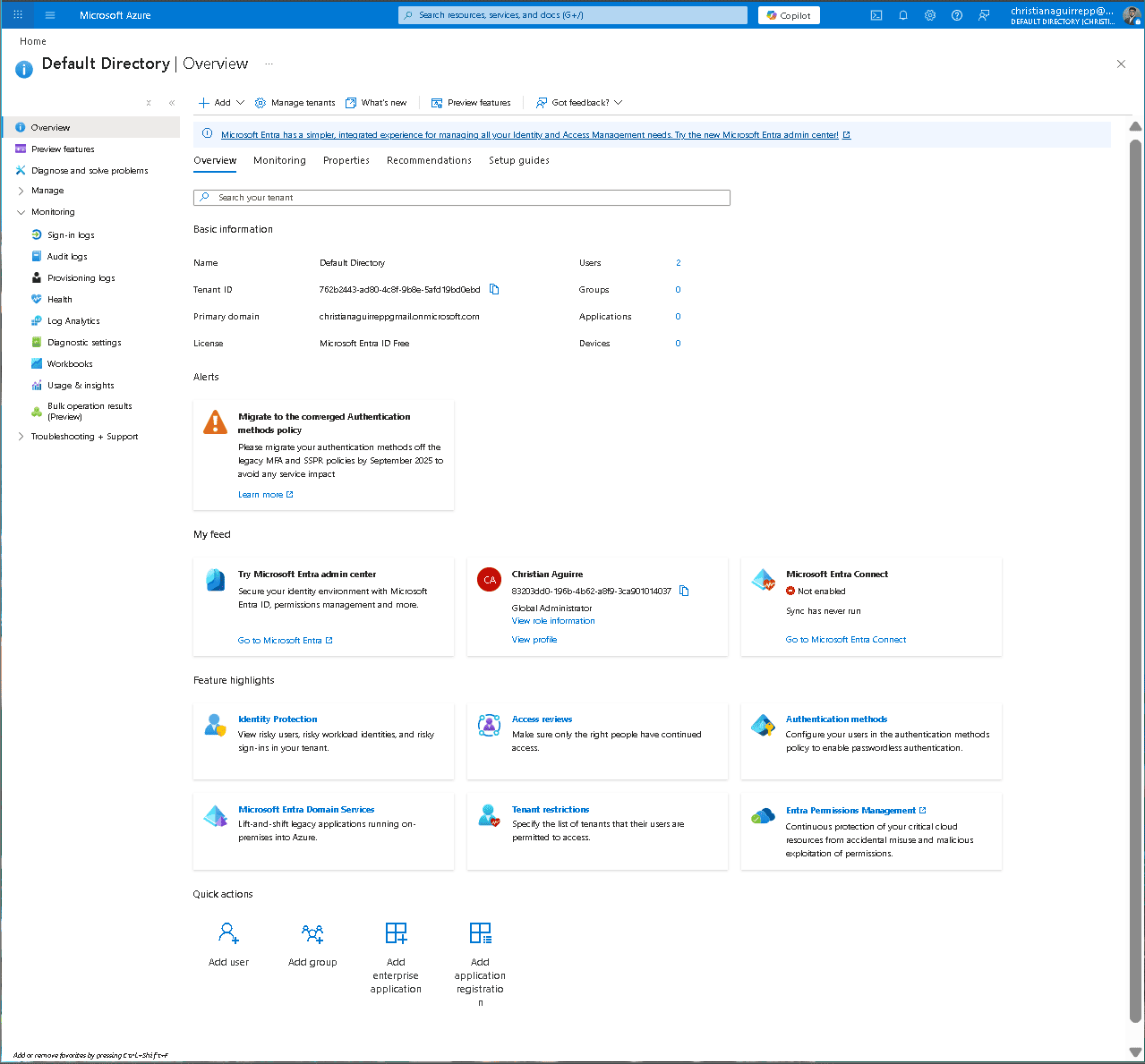Open Sign-in logs from the sidebar
The image size is (1145, 1064).
[70, 234]
